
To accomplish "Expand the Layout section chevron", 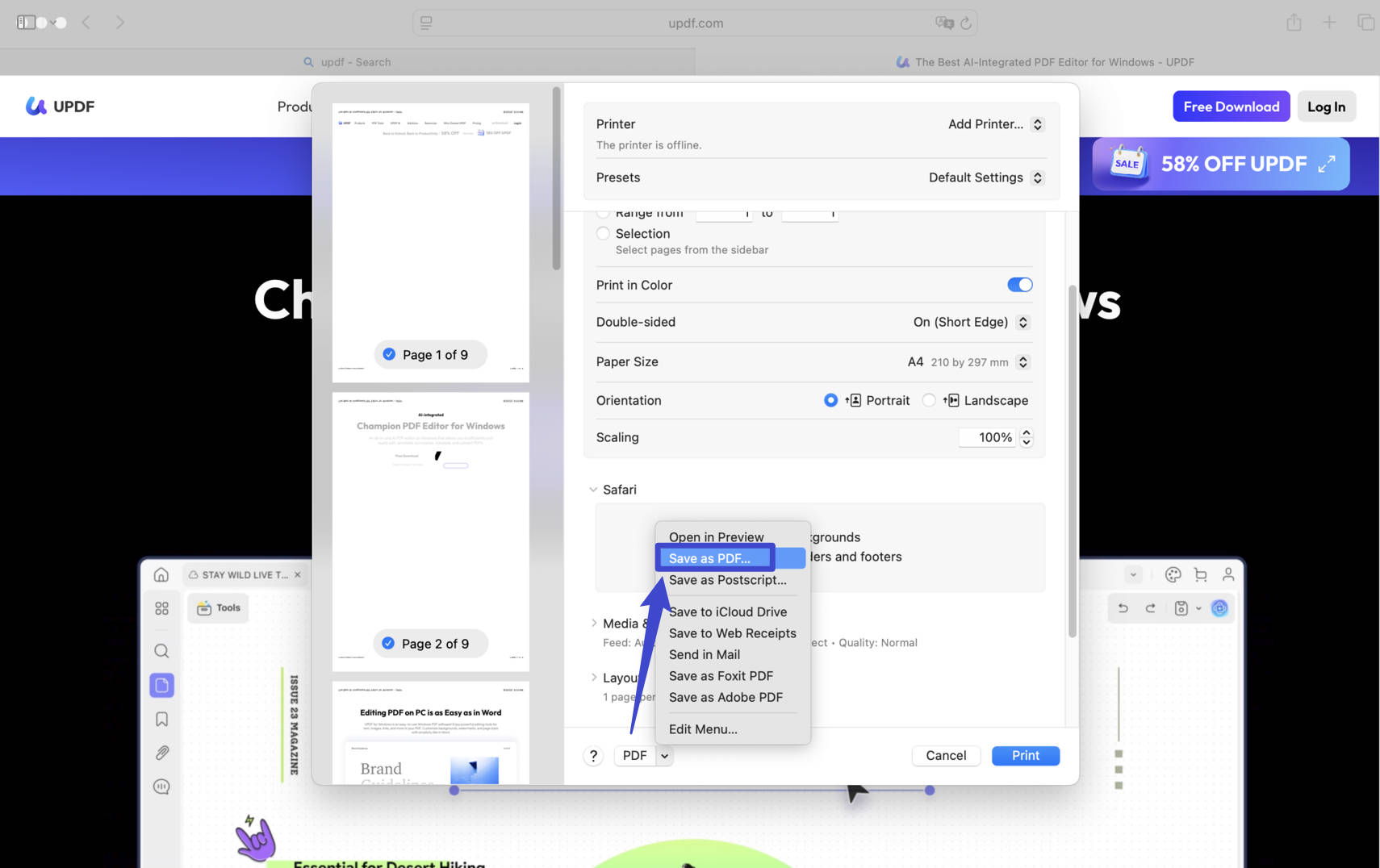I will pyautogui.click(x=593, y=678).
